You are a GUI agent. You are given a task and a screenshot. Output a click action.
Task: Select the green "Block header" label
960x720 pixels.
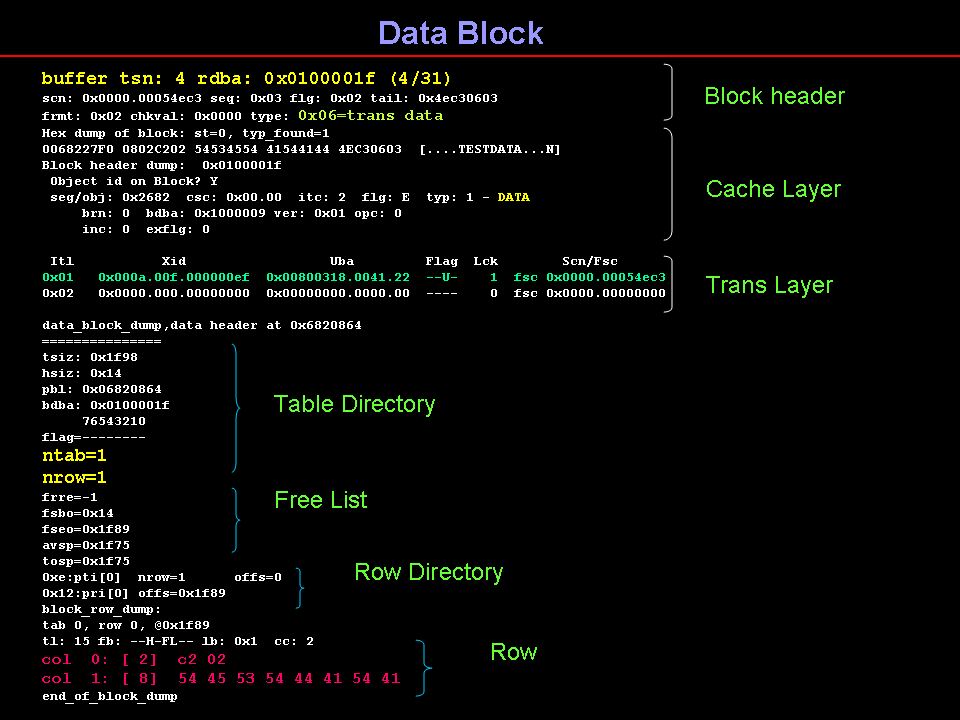[x=774, y=96]
